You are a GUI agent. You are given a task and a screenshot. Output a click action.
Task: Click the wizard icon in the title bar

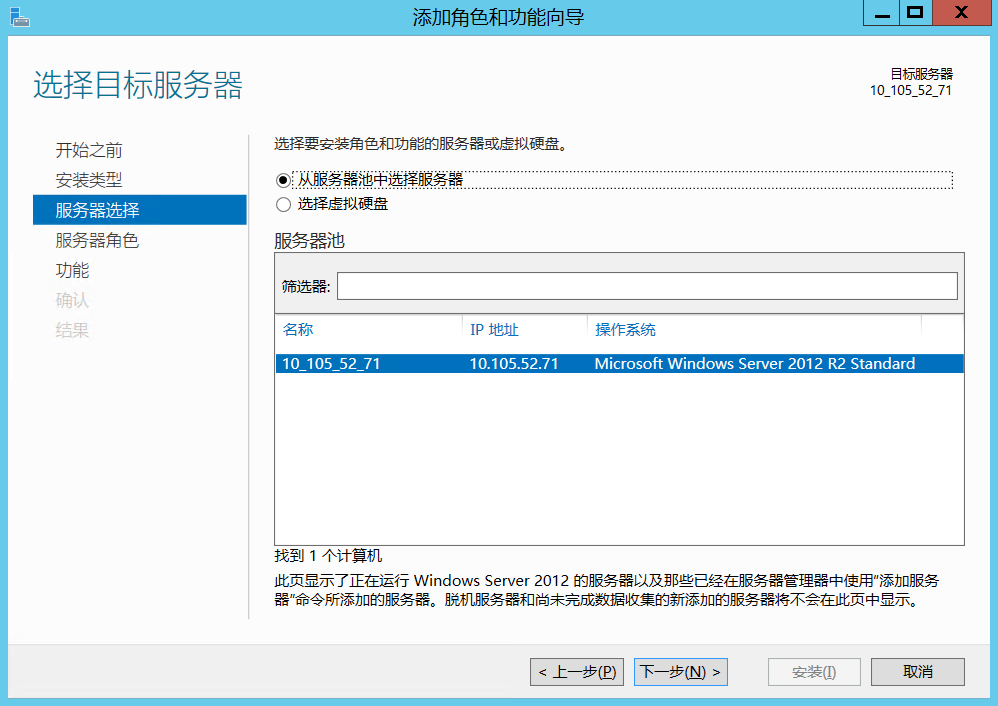pyautogui.click(x=21, y=15)
